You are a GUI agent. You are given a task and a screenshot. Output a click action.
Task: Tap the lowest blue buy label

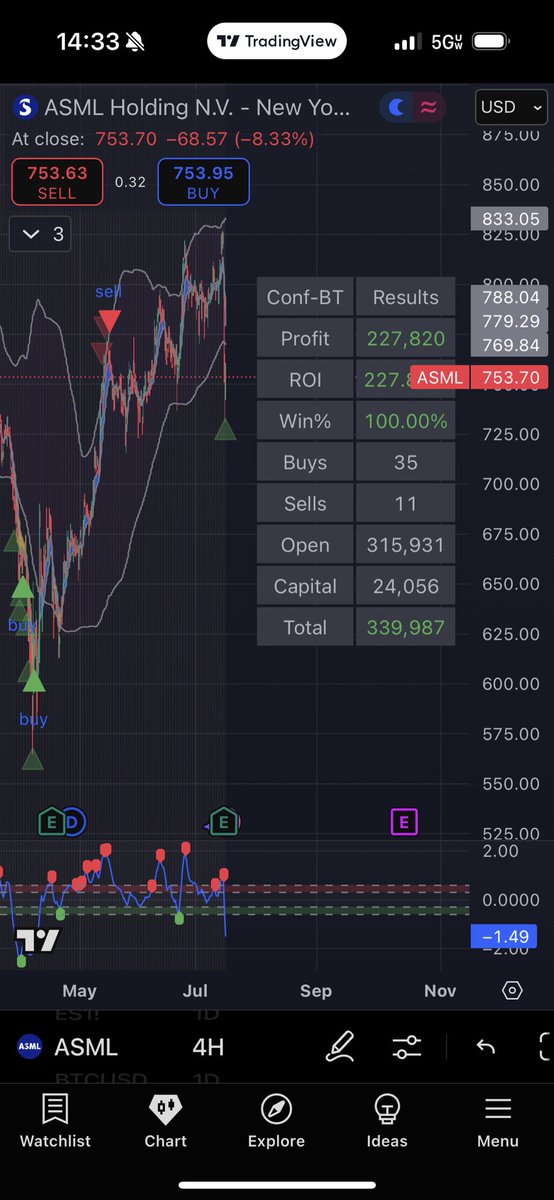(33, 719)
